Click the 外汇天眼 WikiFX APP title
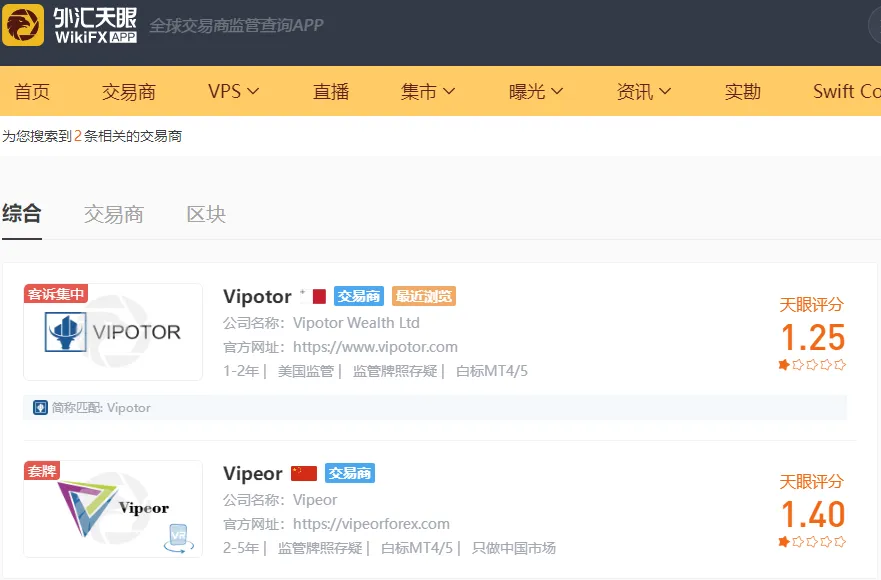Viewport: 881px width, 580px height. pos(96,25)
